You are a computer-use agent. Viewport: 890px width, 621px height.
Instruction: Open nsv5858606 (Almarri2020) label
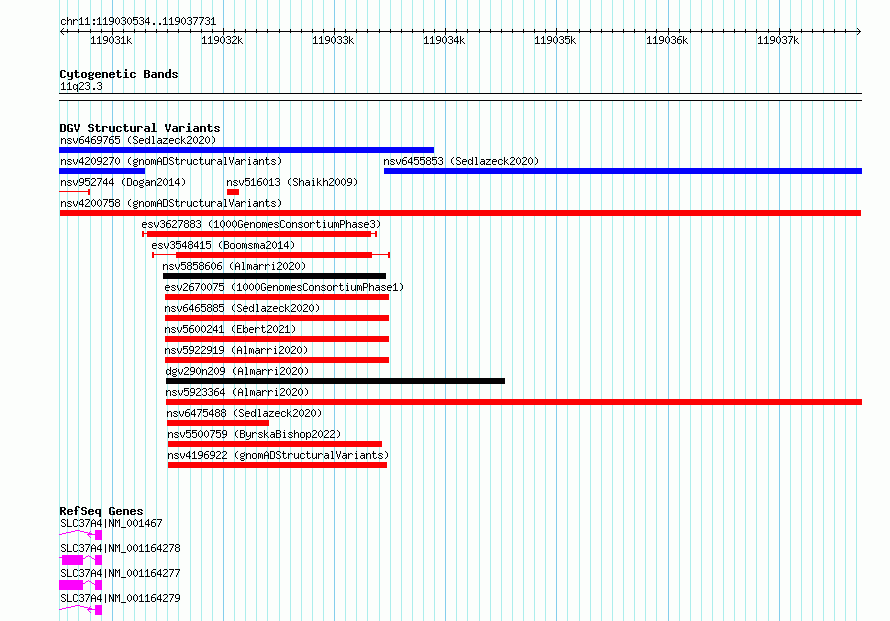[x=234, y=266]
